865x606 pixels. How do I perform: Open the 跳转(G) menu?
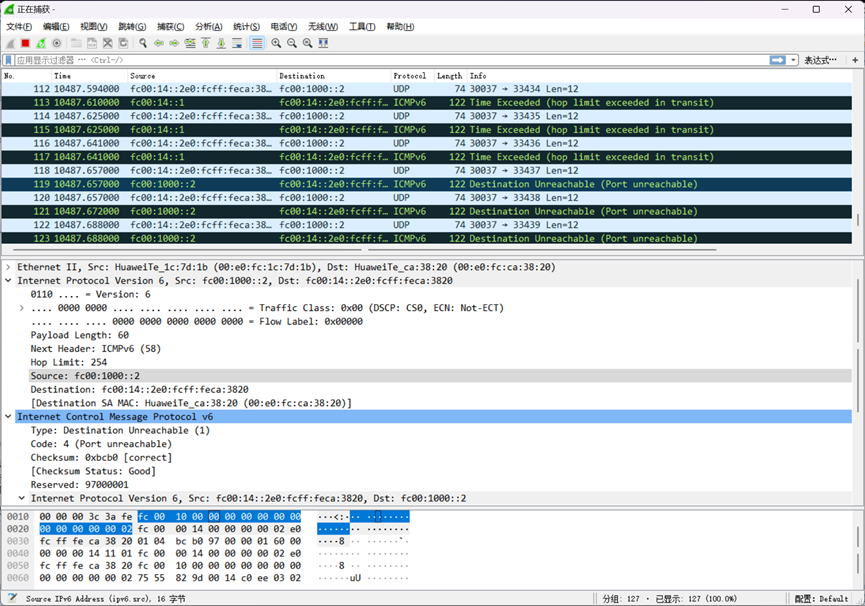pos(132,26)
